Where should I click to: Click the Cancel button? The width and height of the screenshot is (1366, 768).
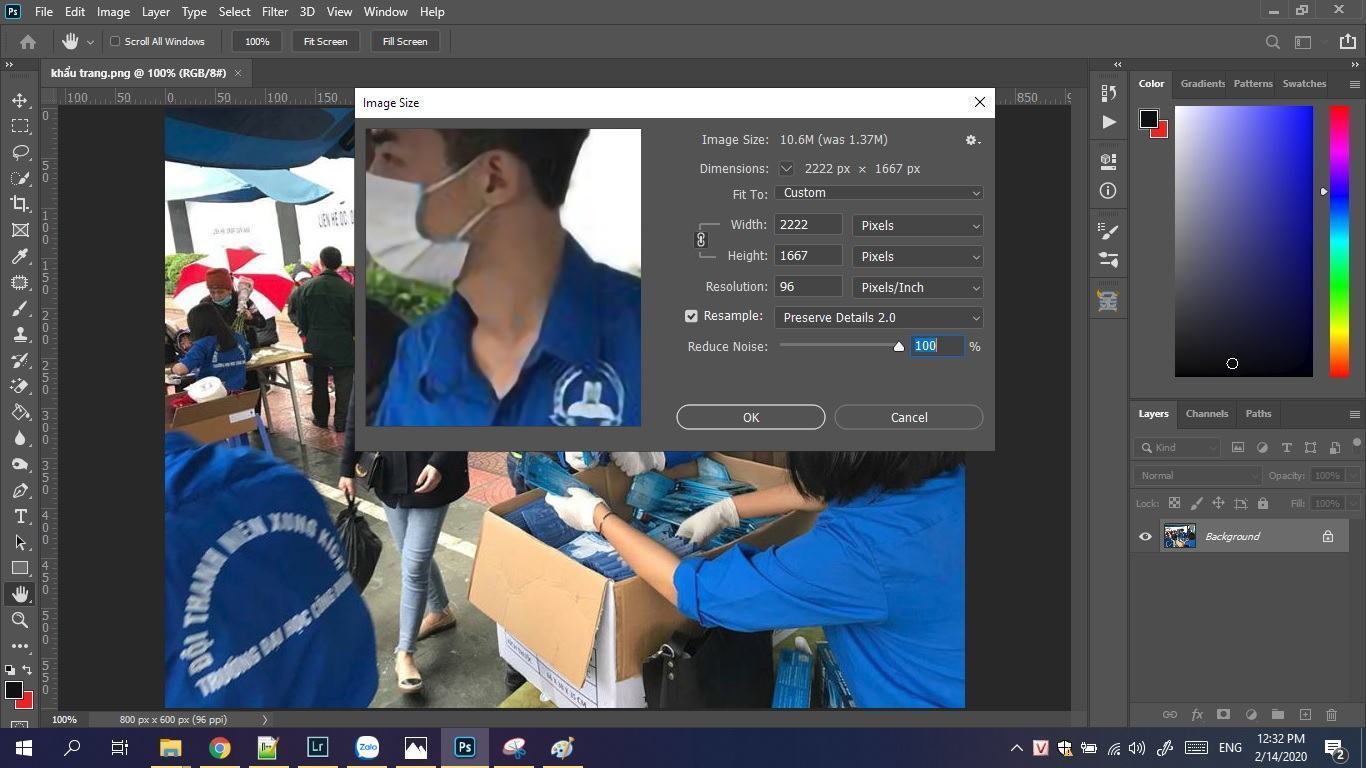point(908,418)
